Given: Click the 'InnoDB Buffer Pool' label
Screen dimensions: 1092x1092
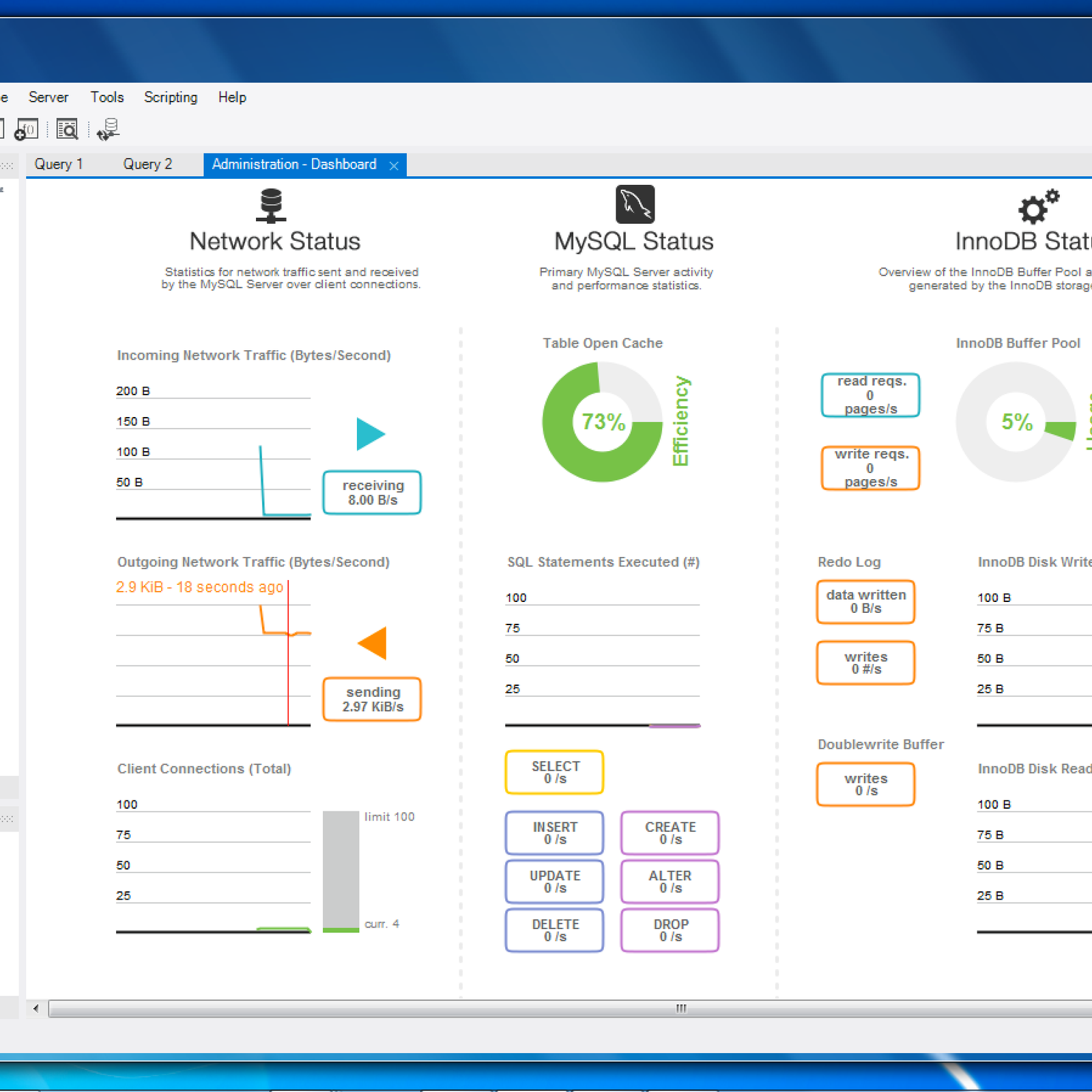Looking at the screenshot, I should pyautogui.click(x=1018, y=343).
